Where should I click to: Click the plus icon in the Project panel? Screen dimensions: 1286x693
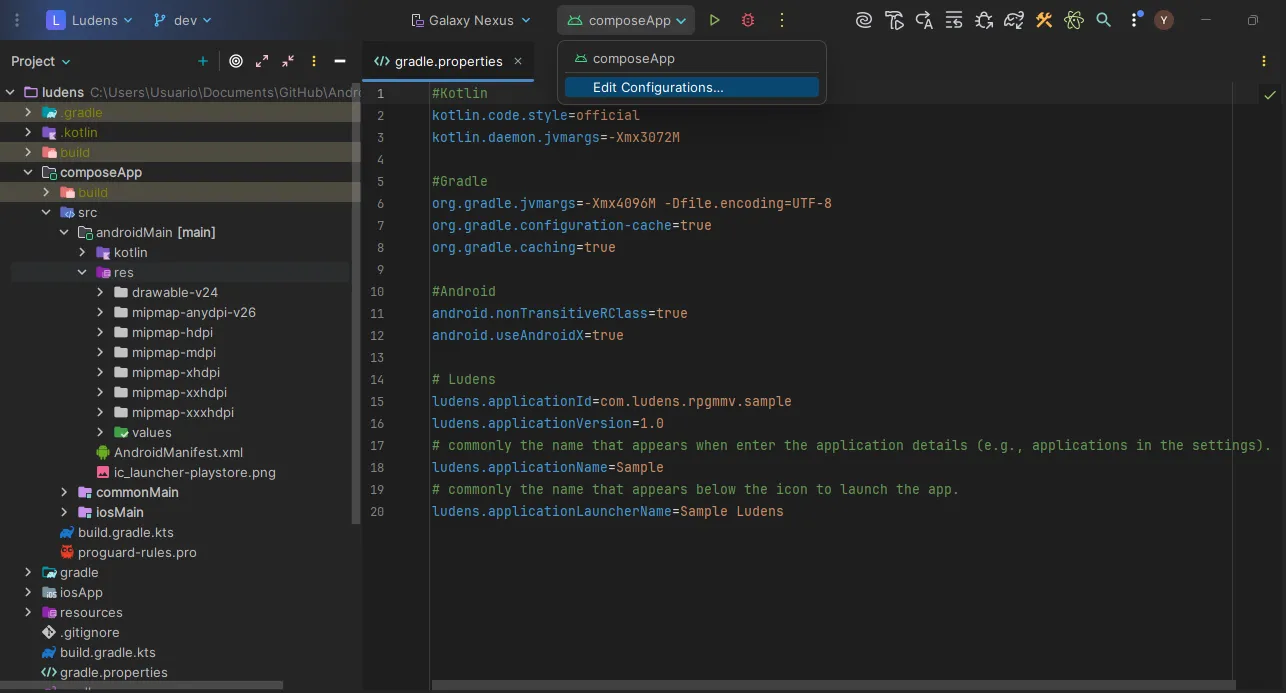tap(203, 61)
